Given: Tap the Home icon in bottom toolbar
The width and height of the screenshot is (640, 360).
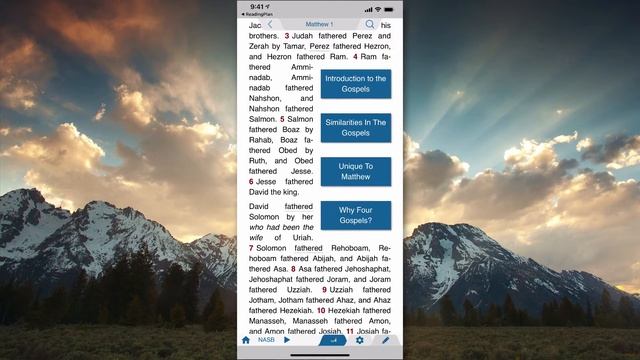Looking at the screenshot, I should (246, 340).
